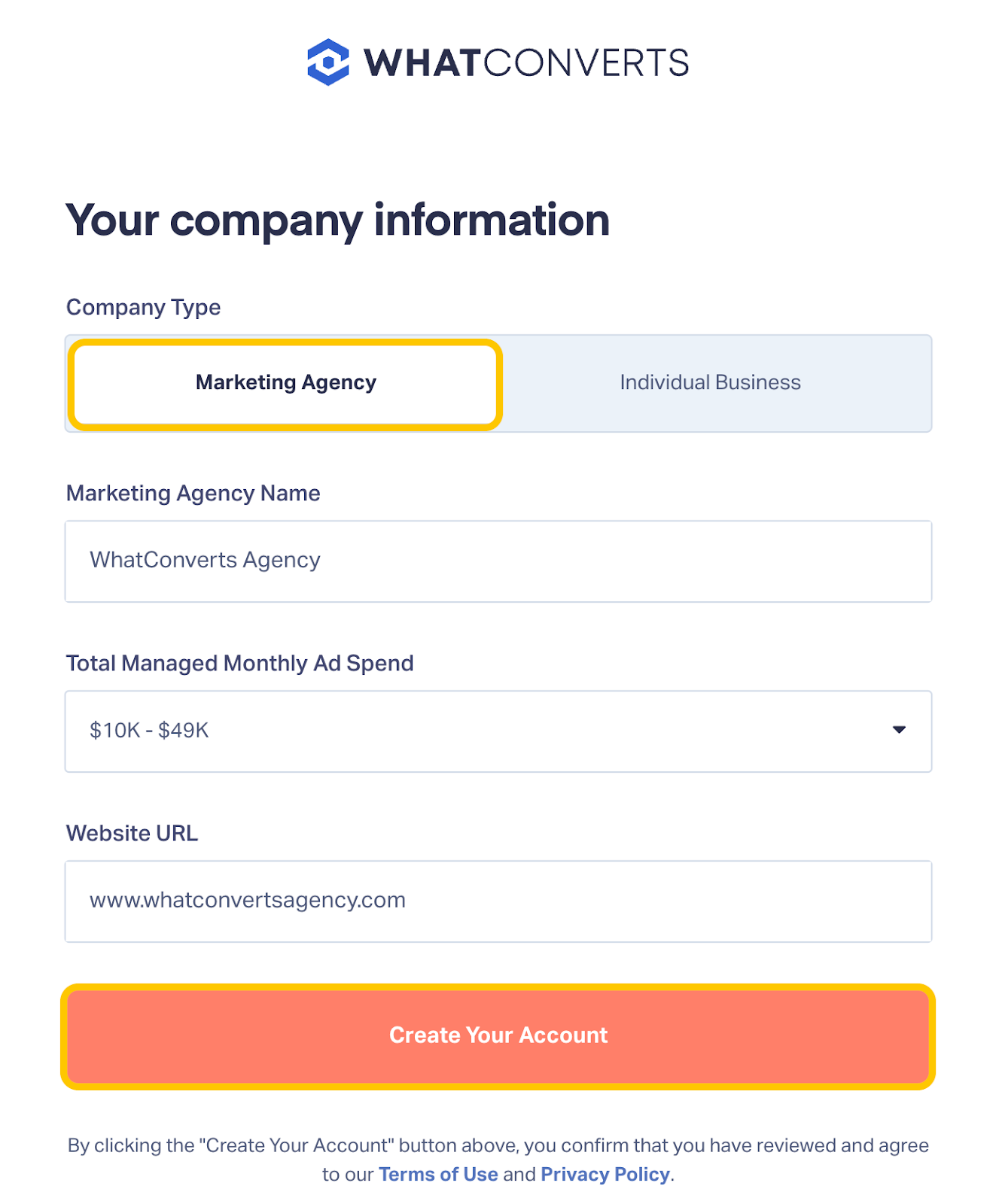Image resolution: width=999 pixels, height=1204 pixels.
Task: Open the Privacy Policy link
Action: tap(605, 1175)
